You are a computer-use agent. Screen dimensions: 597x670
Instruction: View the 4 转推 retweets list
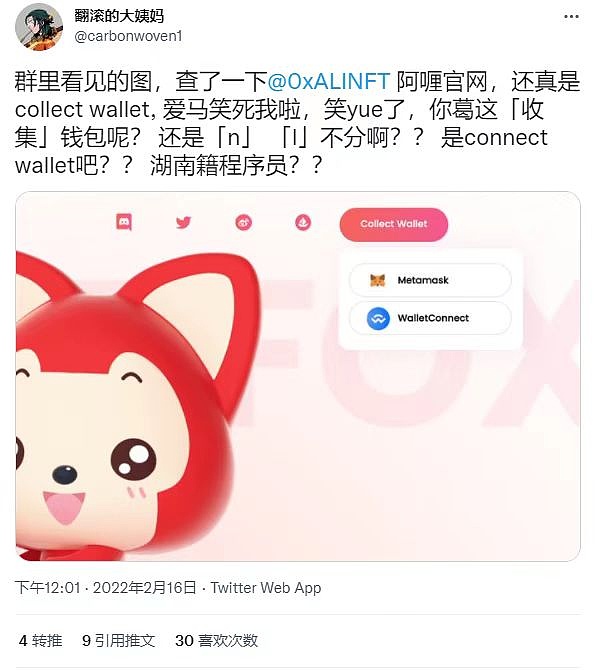[x=41, y=641]
